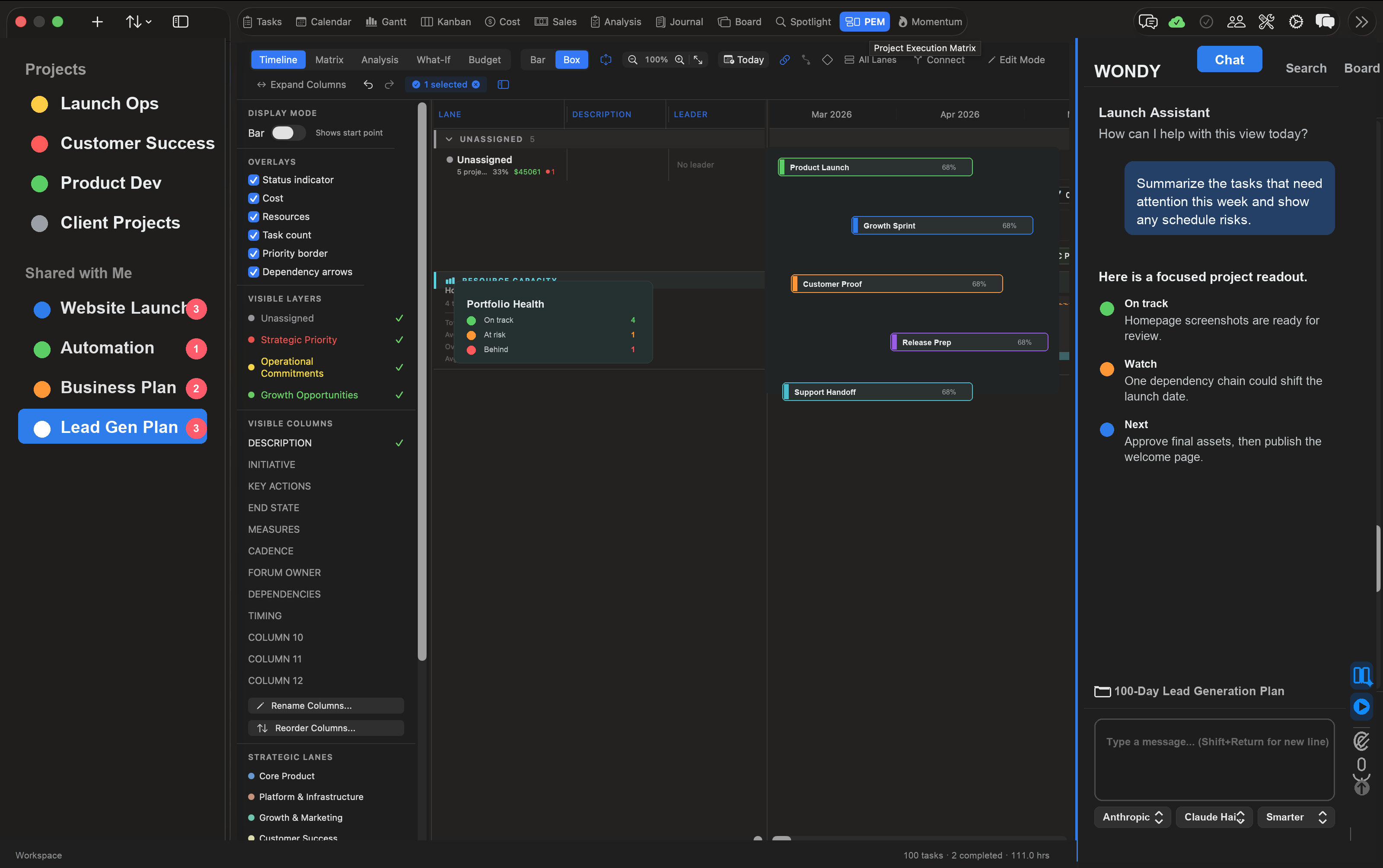
Task: Click the zoom out magnifier icon
Action: [x=632, y=60]
